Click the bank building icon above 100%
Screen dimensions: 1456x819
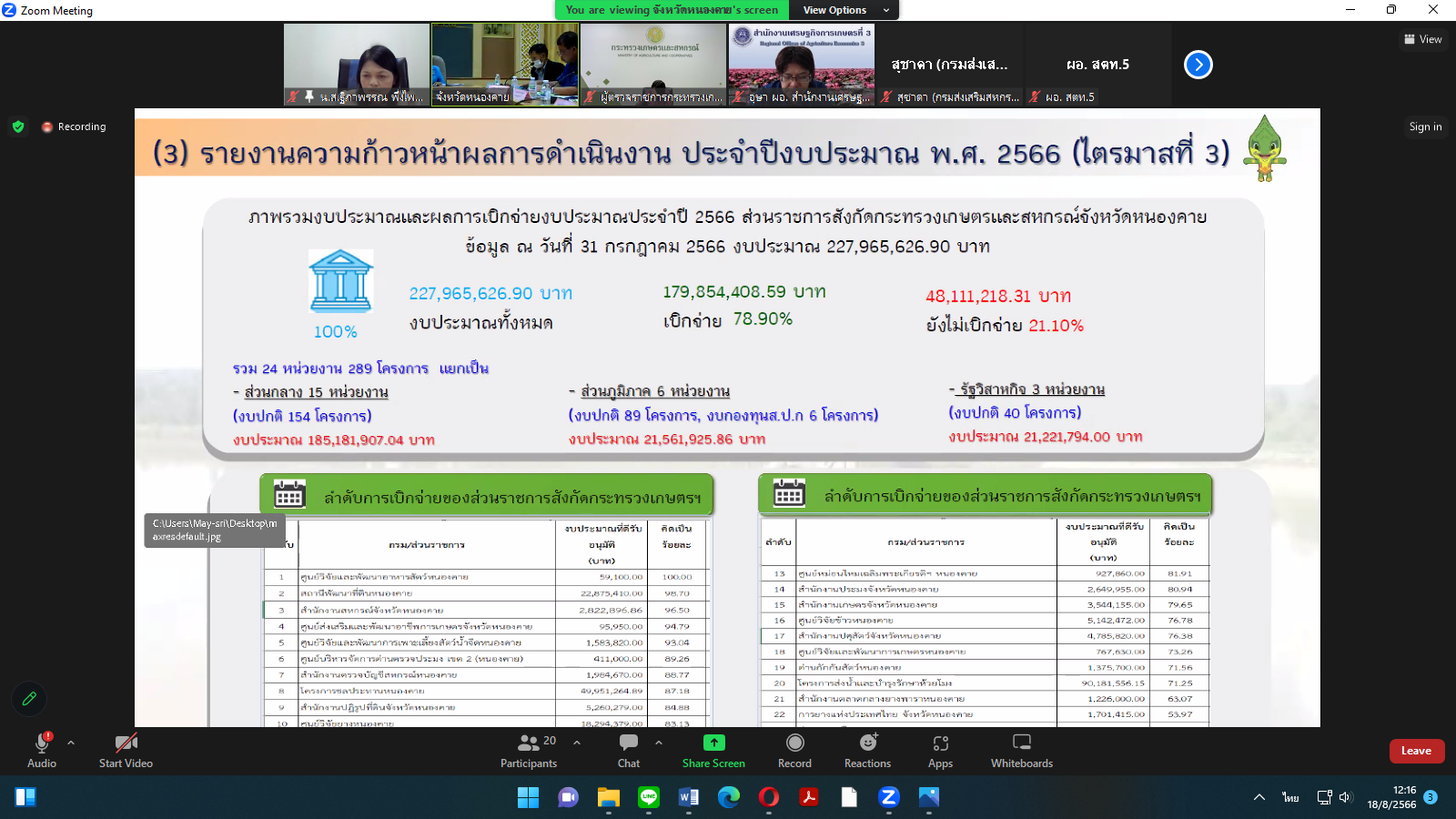[x=340, y=281]
